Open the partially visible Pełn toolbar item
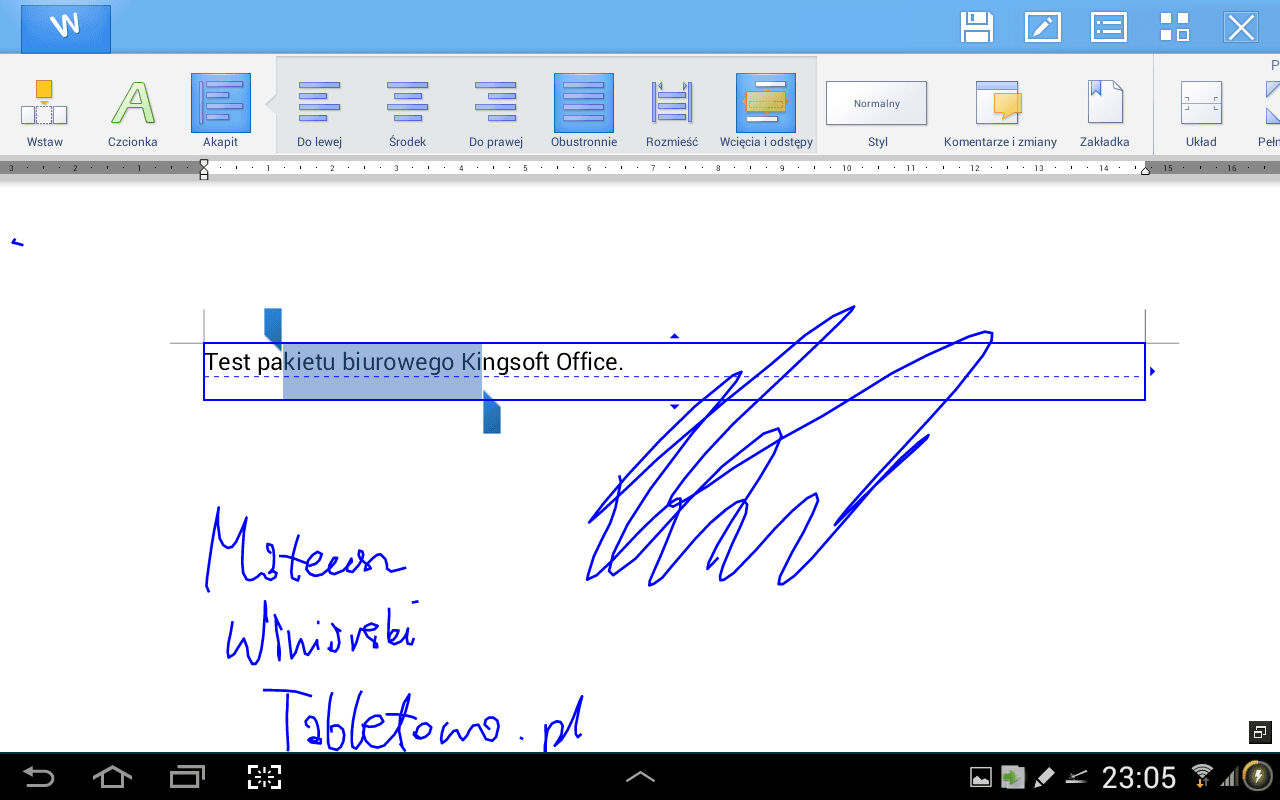The height and width of the screenshot is (800, 1280). (x=1269, y=112)
